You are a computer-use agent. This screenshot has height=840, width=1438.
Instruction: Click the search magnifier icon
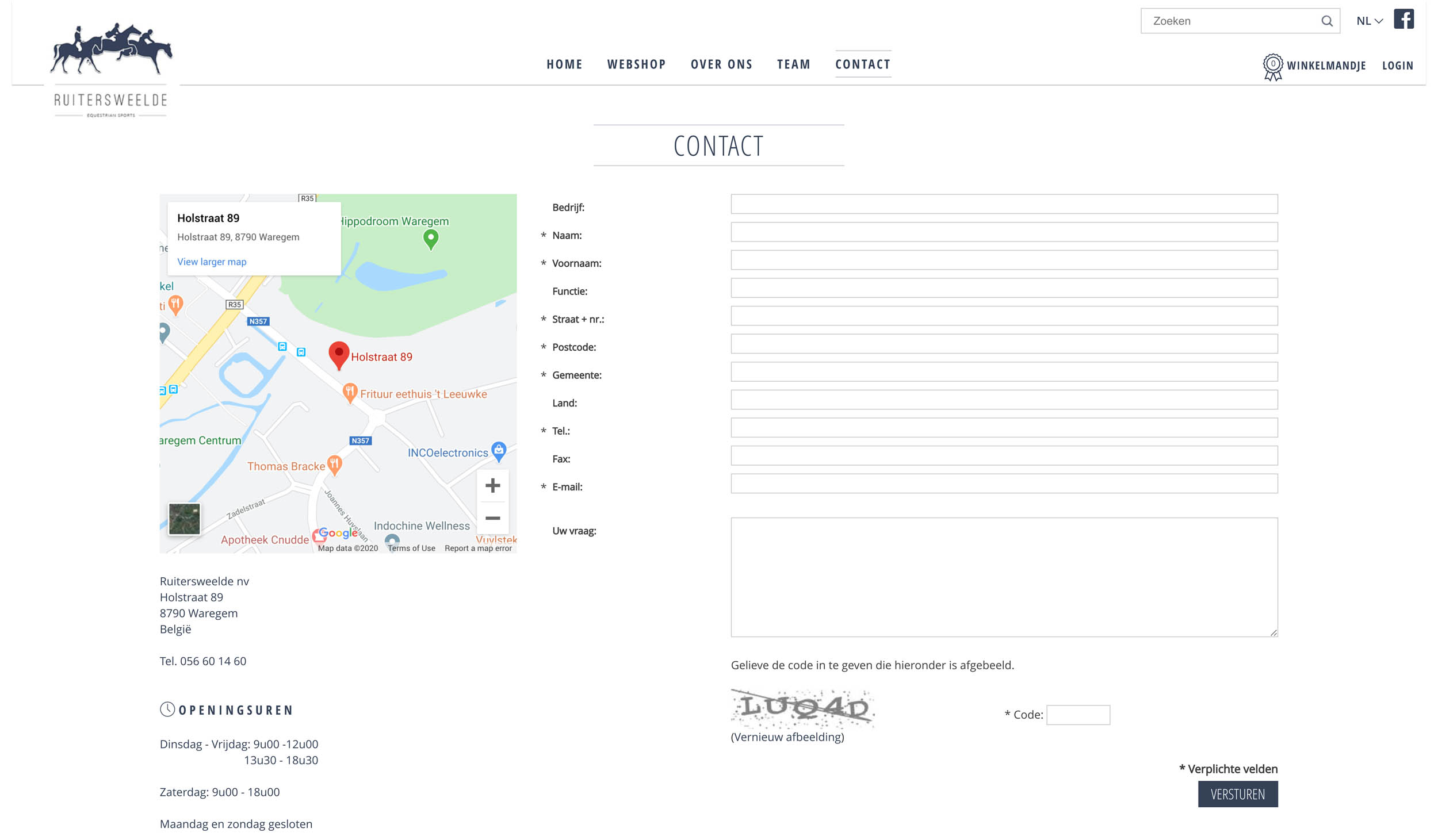pos(1326,21)
